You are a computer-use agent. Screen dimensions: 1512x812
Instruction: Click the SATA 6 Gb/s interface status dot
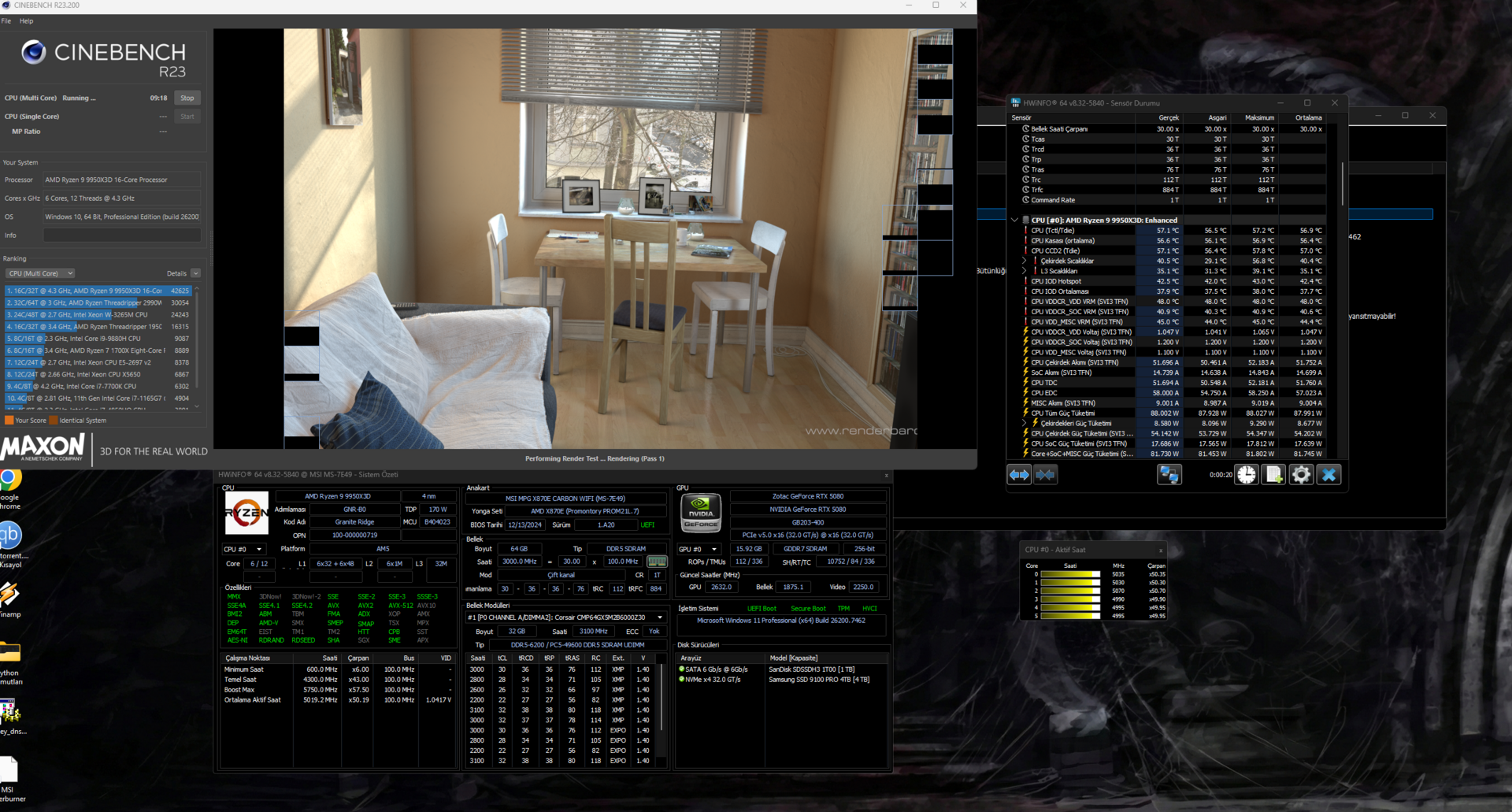click(682, 669)
